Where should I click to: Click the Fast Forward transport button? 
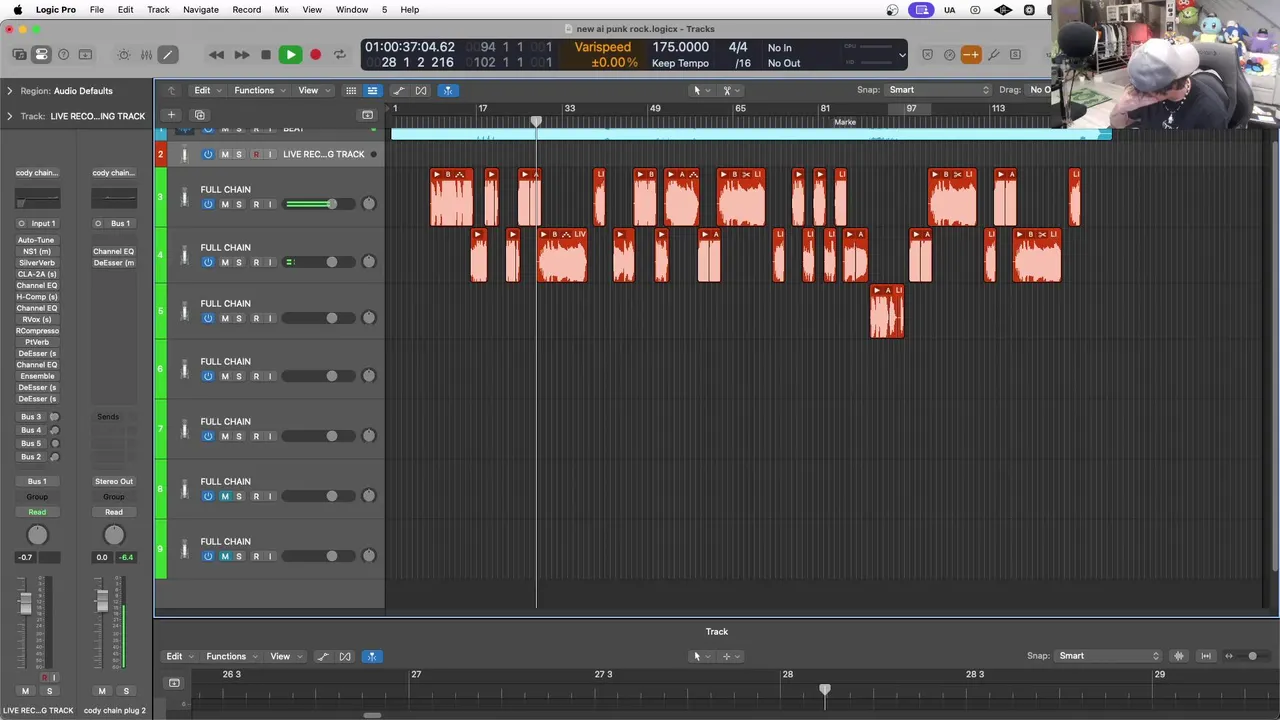tap(241, 55)
